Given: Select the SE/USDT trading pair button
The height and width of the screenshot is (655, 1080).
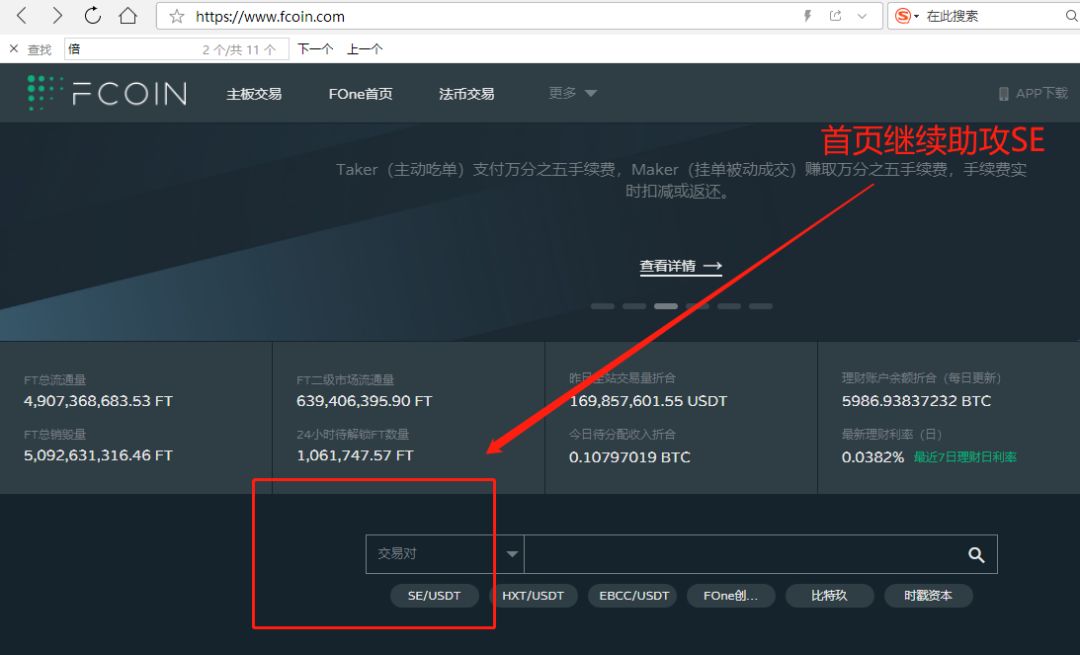Looking at the screenshot, I should [x=434, y=595].
